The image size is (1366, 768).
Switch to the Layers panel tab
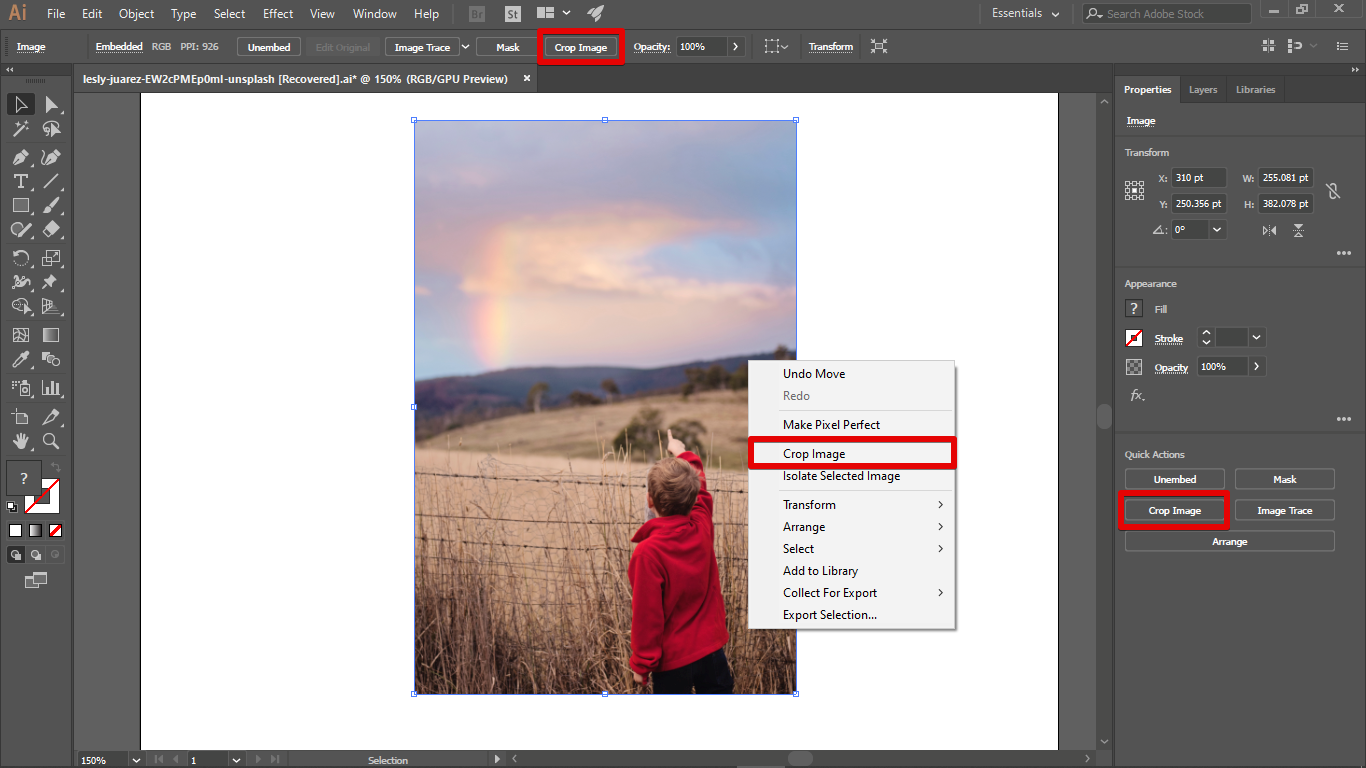tap(1203, 89)
